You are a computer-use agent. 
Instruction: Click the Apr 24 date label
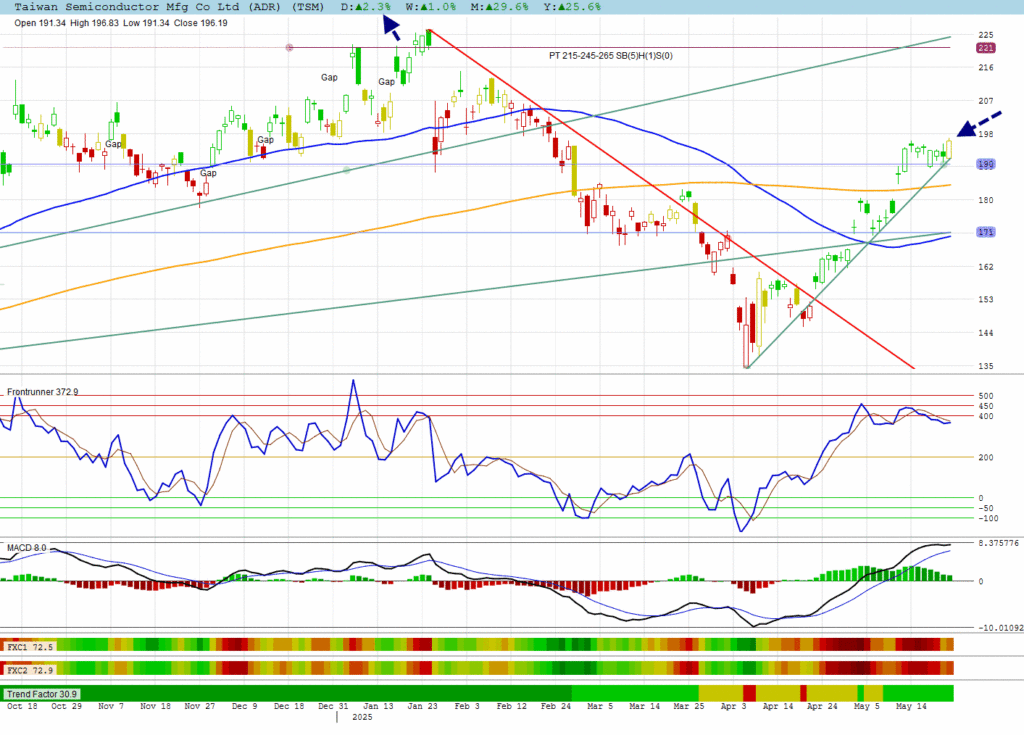tap(822, 706)
